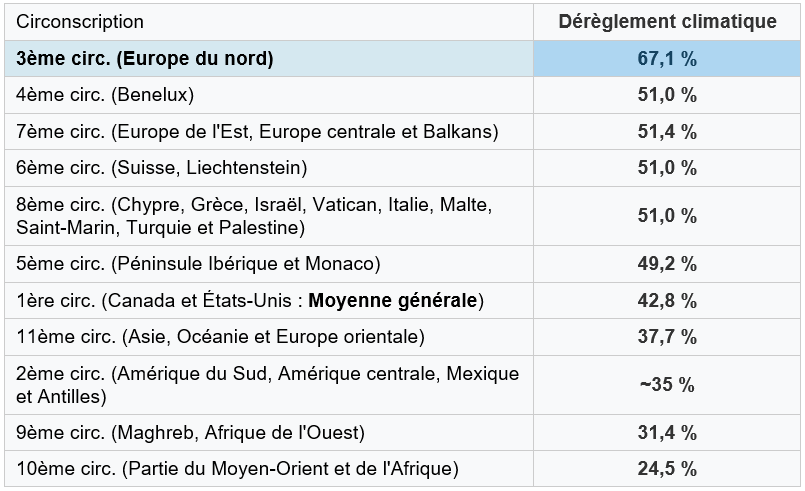Click the 51,4 % percentage cell
Viewport: 805px width, 491px height.
tap(667, 131)
